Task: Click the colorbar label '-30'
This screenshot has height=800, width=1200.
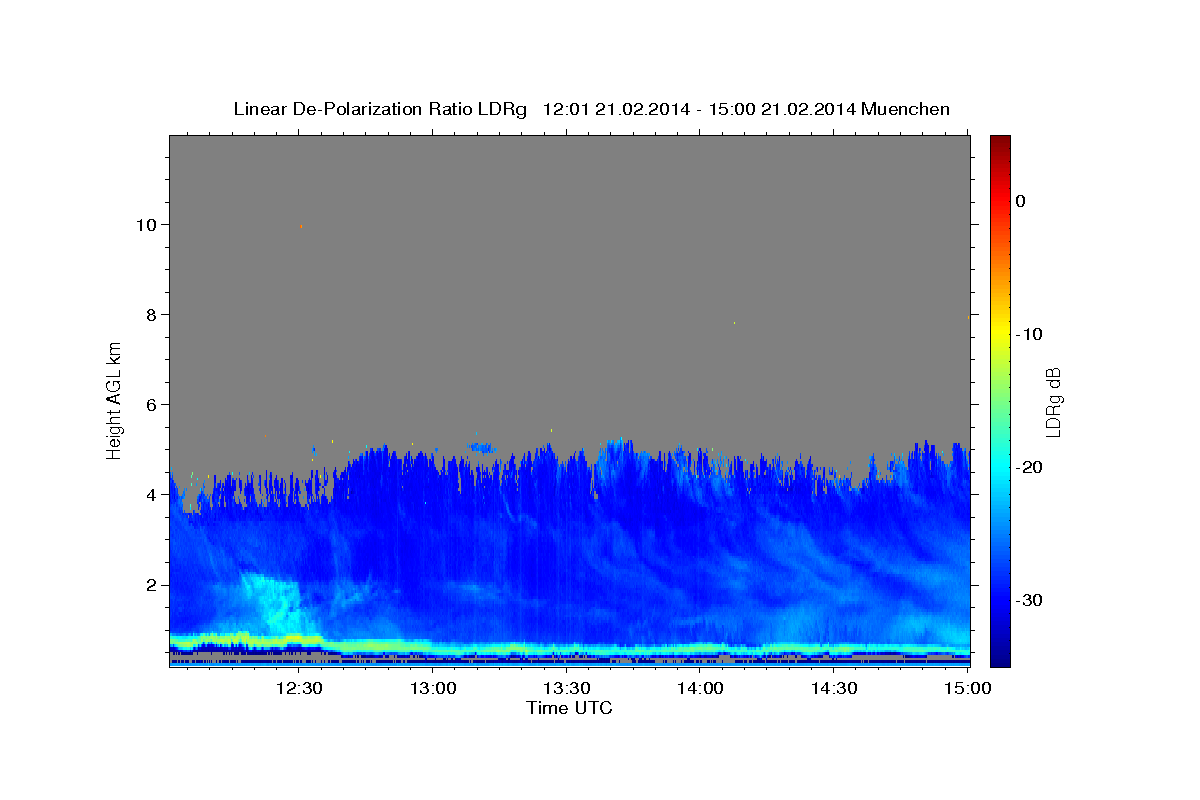Action: point(1029,600)
